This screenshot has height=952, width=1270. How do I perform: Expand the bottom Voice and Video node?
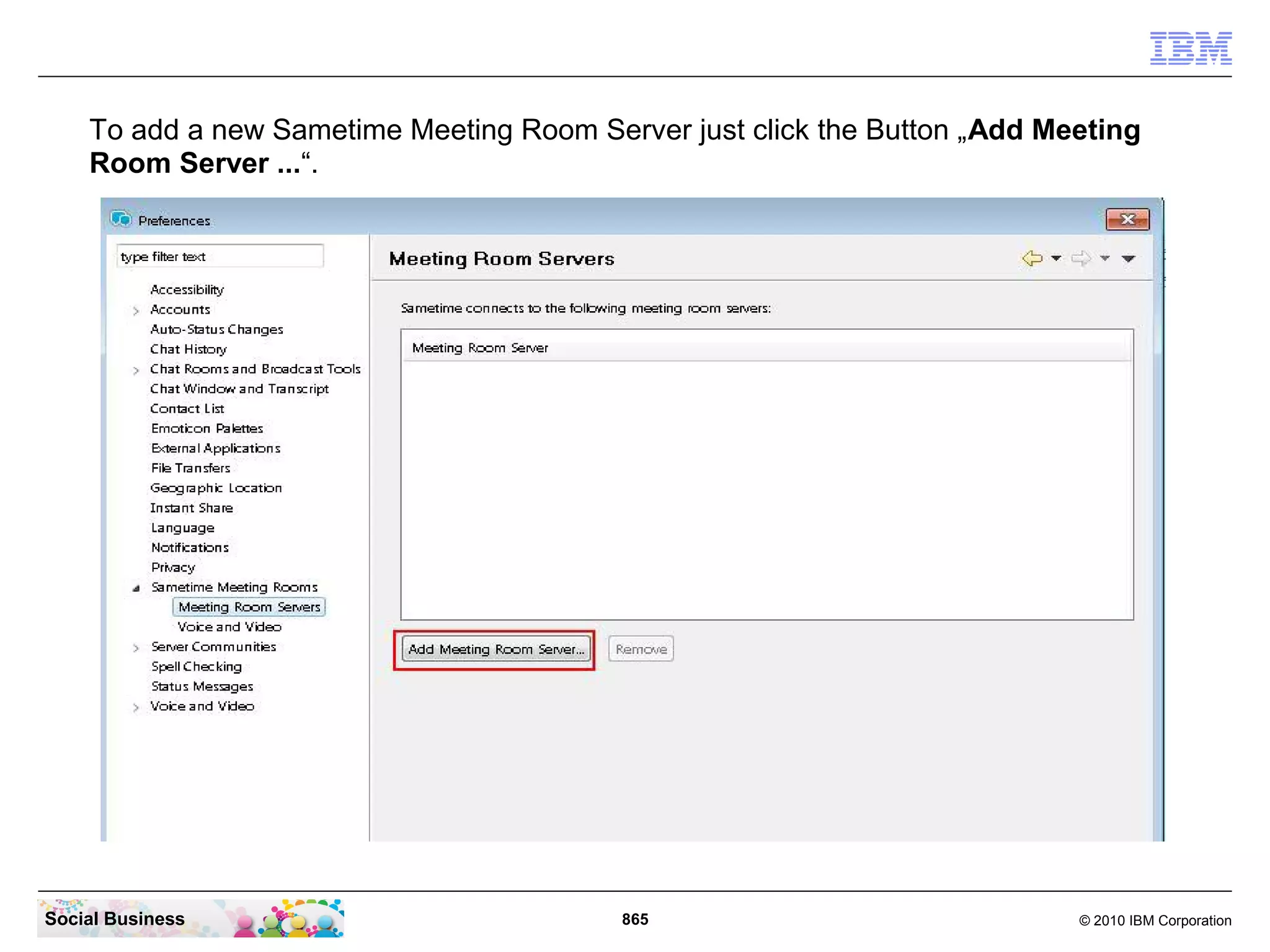(136, 707)
